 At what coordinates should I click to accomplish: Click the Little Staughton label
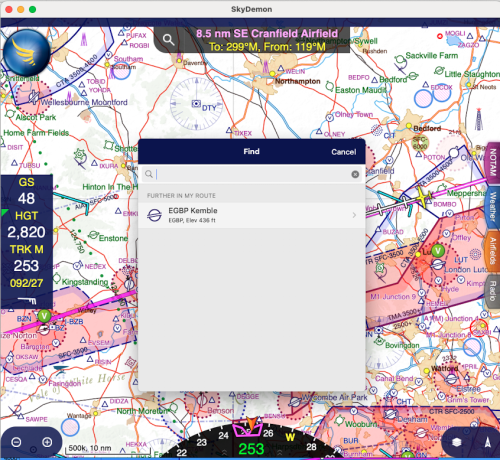pos(472,74)
